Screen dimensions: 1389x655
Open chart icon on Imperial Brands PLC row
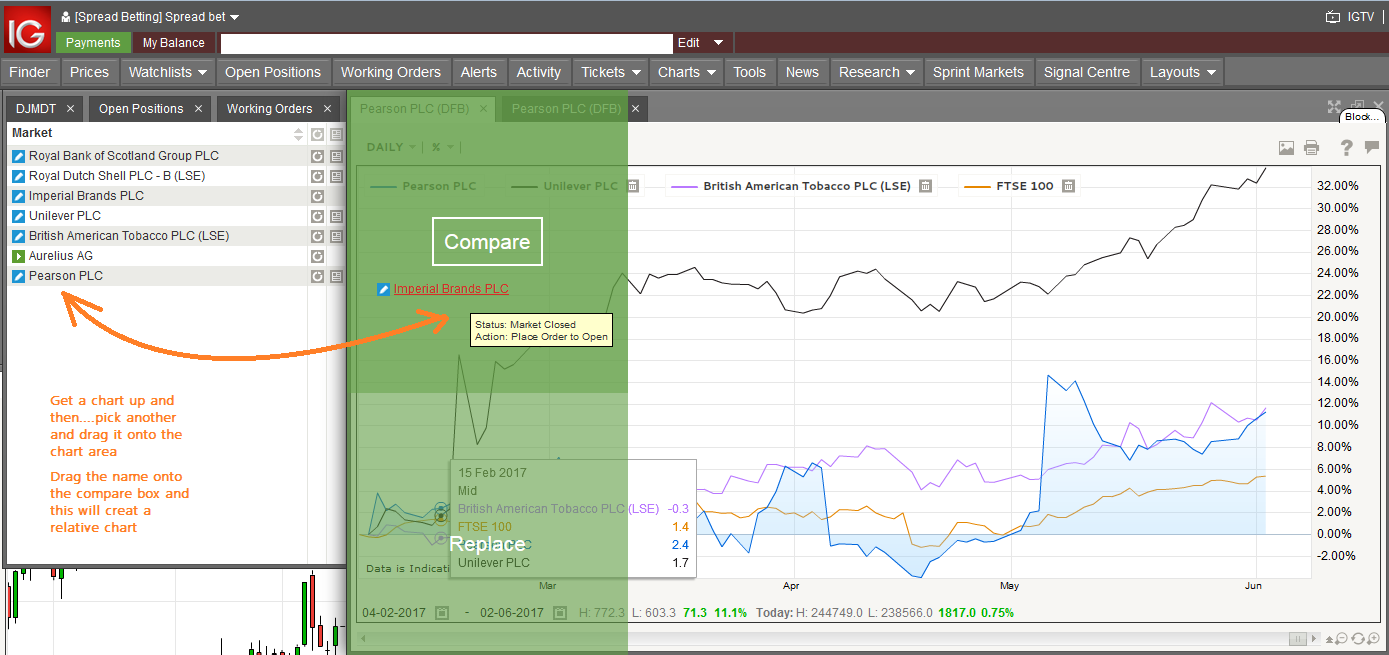(317, 196)
